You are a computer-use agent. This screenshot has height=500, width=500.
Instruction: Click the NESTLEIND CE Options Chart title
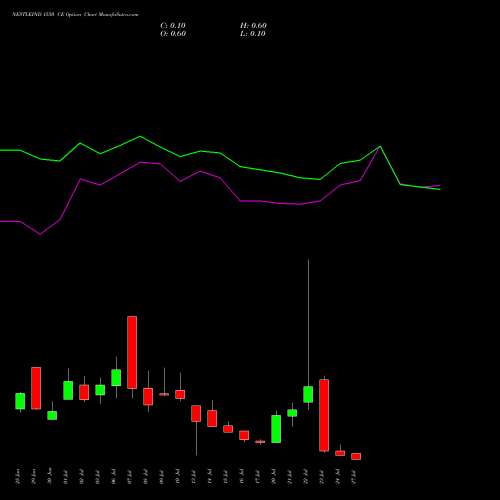75,15
